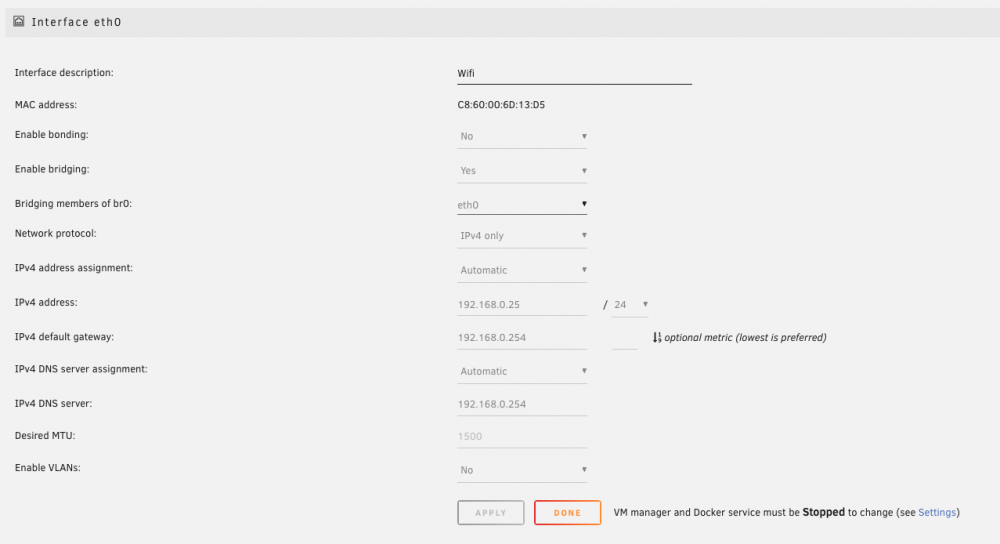Screen dimensions: 1000x544
Task: Open the subnet mask dropdown showing 24
Action: coord(630,304)
